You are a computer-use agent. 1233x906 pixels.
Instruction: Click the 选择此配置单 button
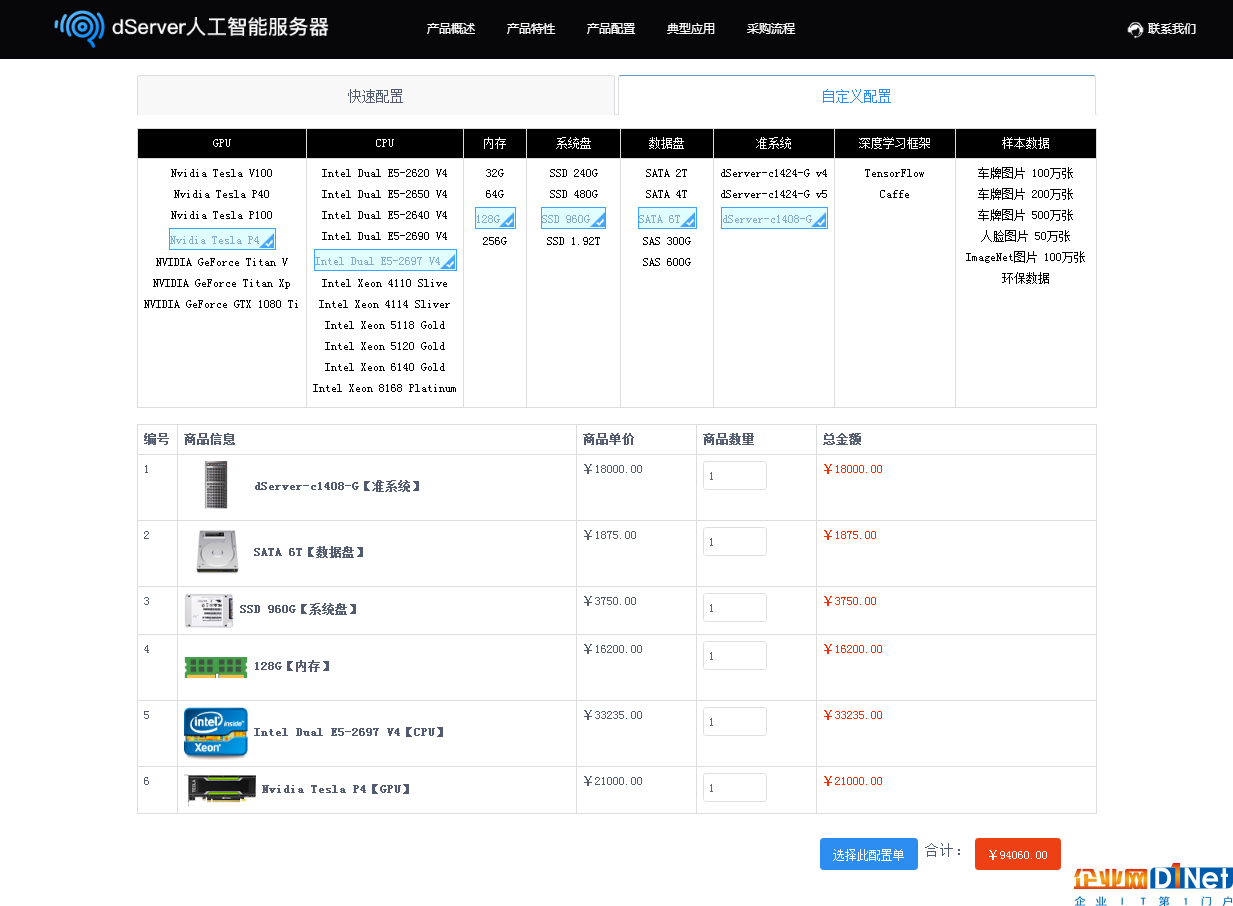(868, 854)
